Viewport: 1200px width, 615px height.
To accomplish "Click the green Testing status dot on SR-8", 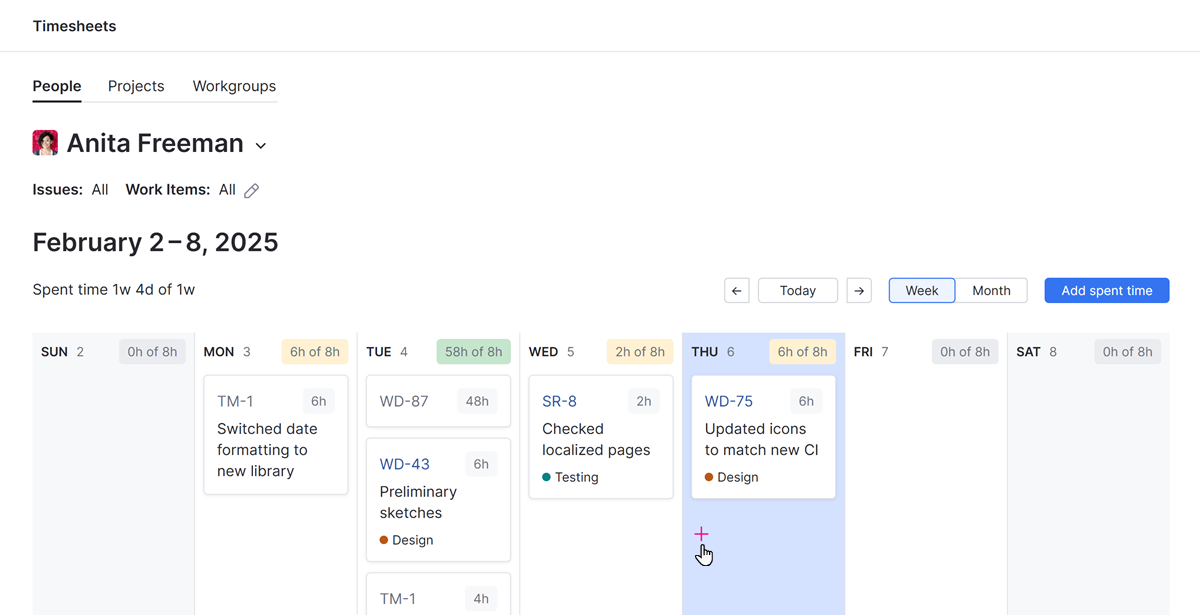I will point(547,477).
